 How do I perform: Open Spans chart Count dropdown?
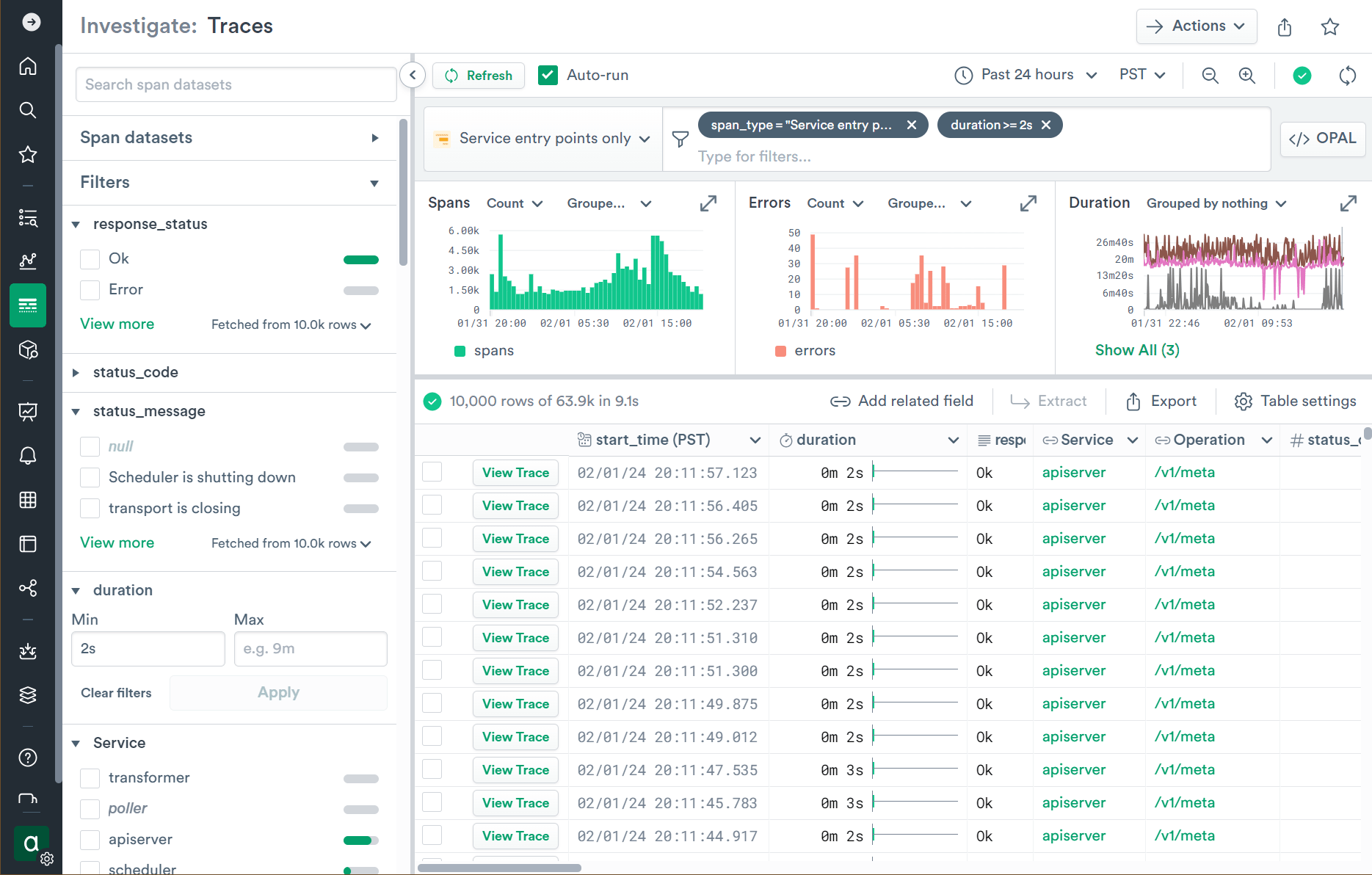click(515, 203)
